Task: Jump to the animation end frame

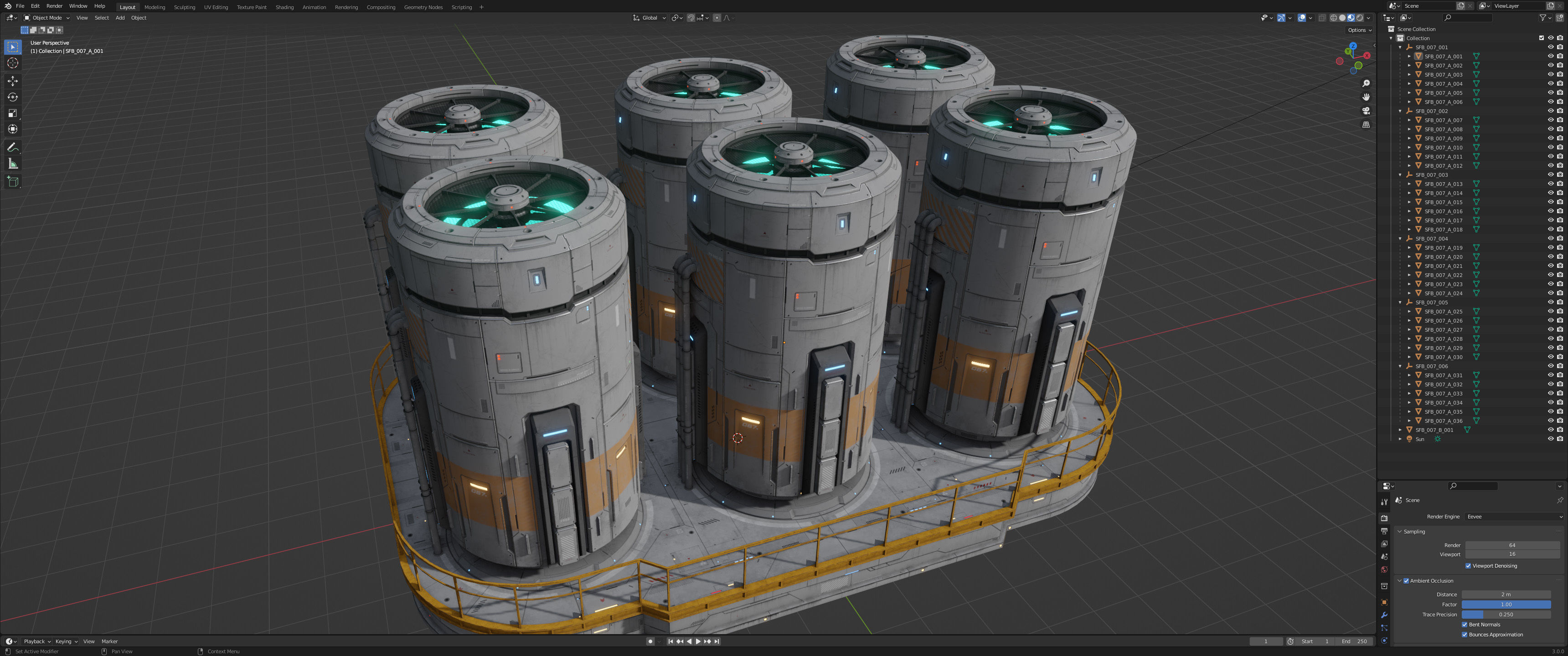Action: point(717,641)
